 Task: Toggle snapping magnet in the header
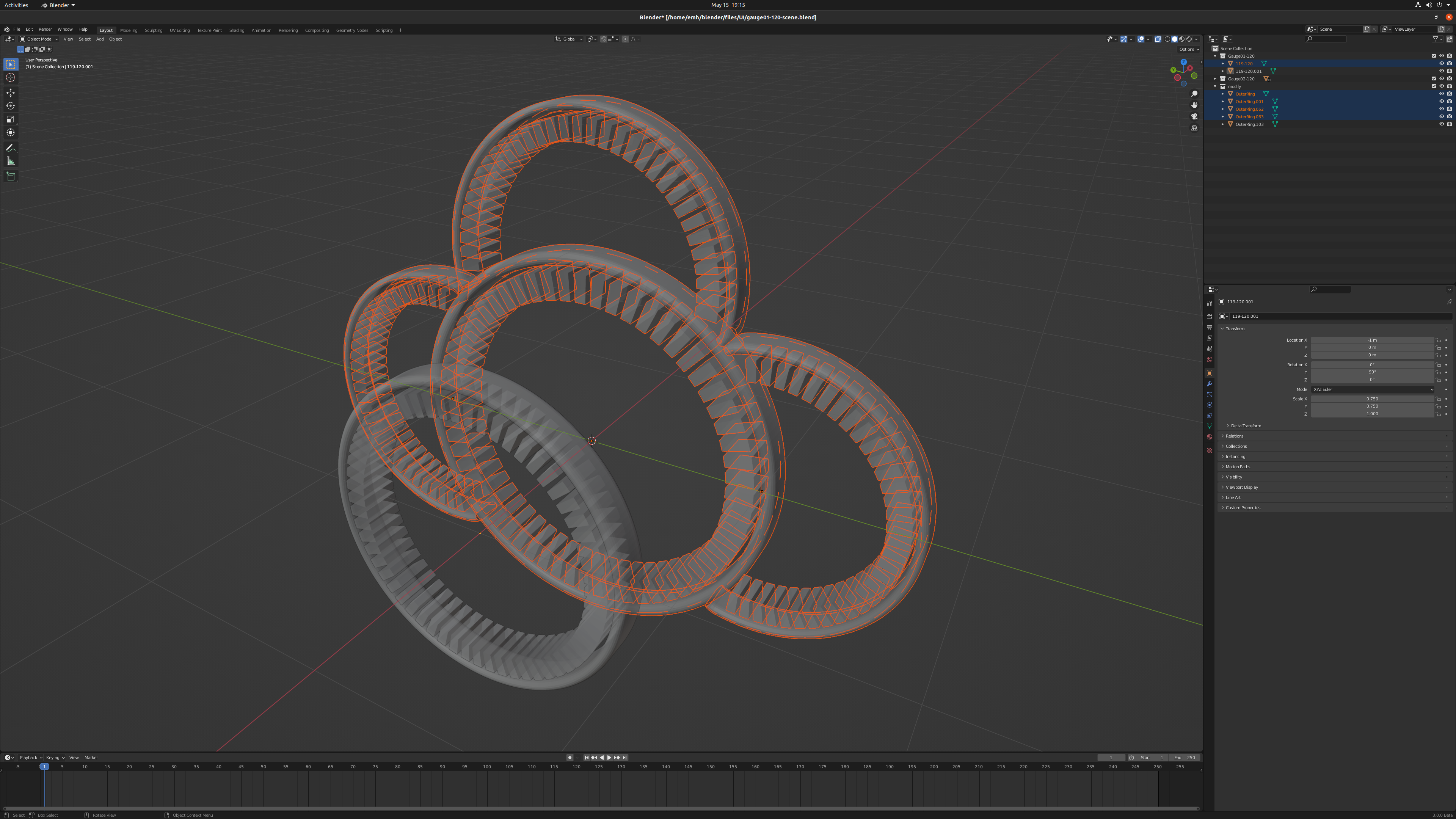tap(604, 39)
